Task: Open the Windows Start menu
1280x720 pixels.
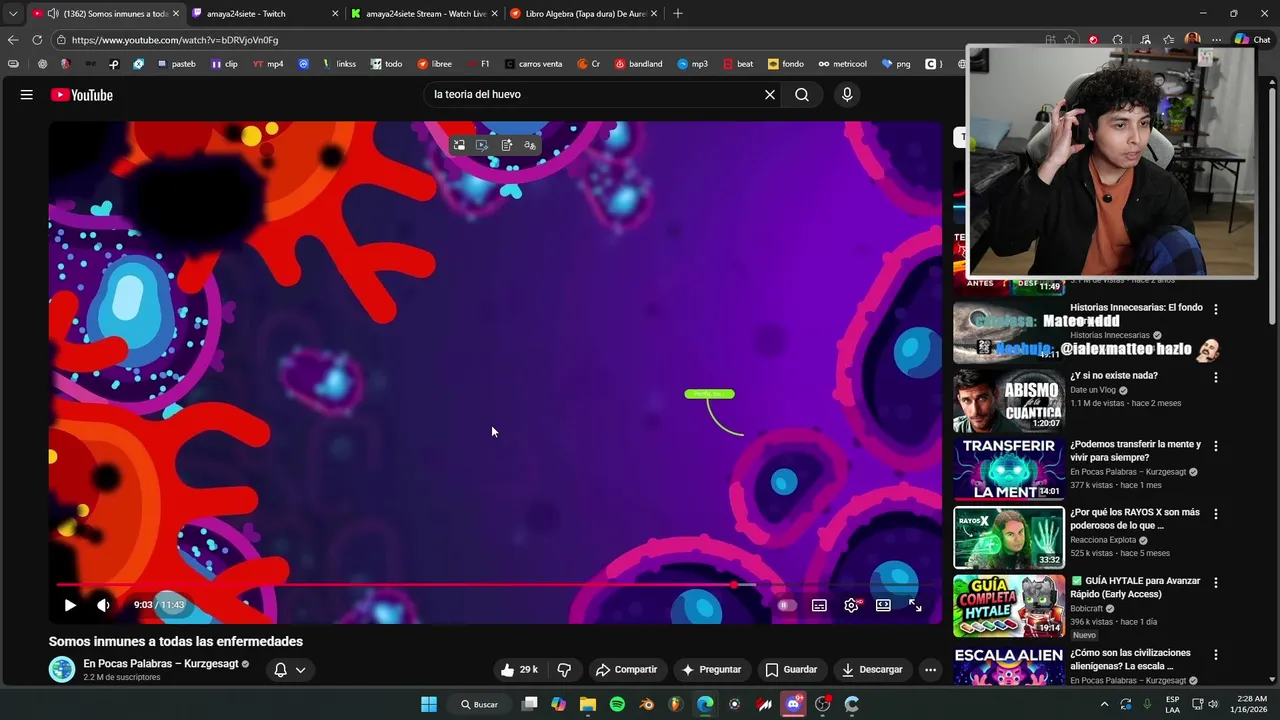Action: (429, 704)
